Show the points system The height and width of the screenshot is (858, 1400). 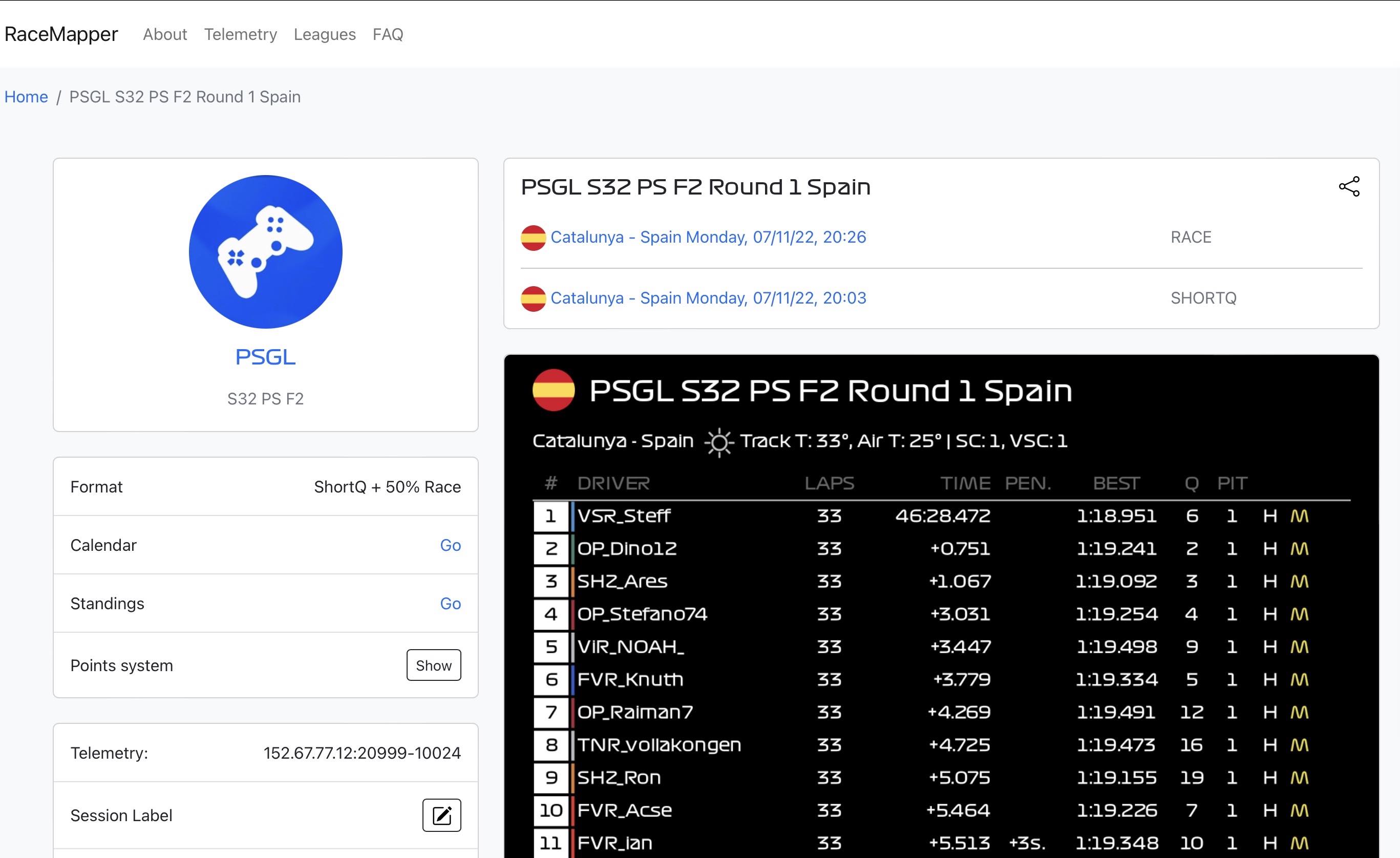(434, 665)
